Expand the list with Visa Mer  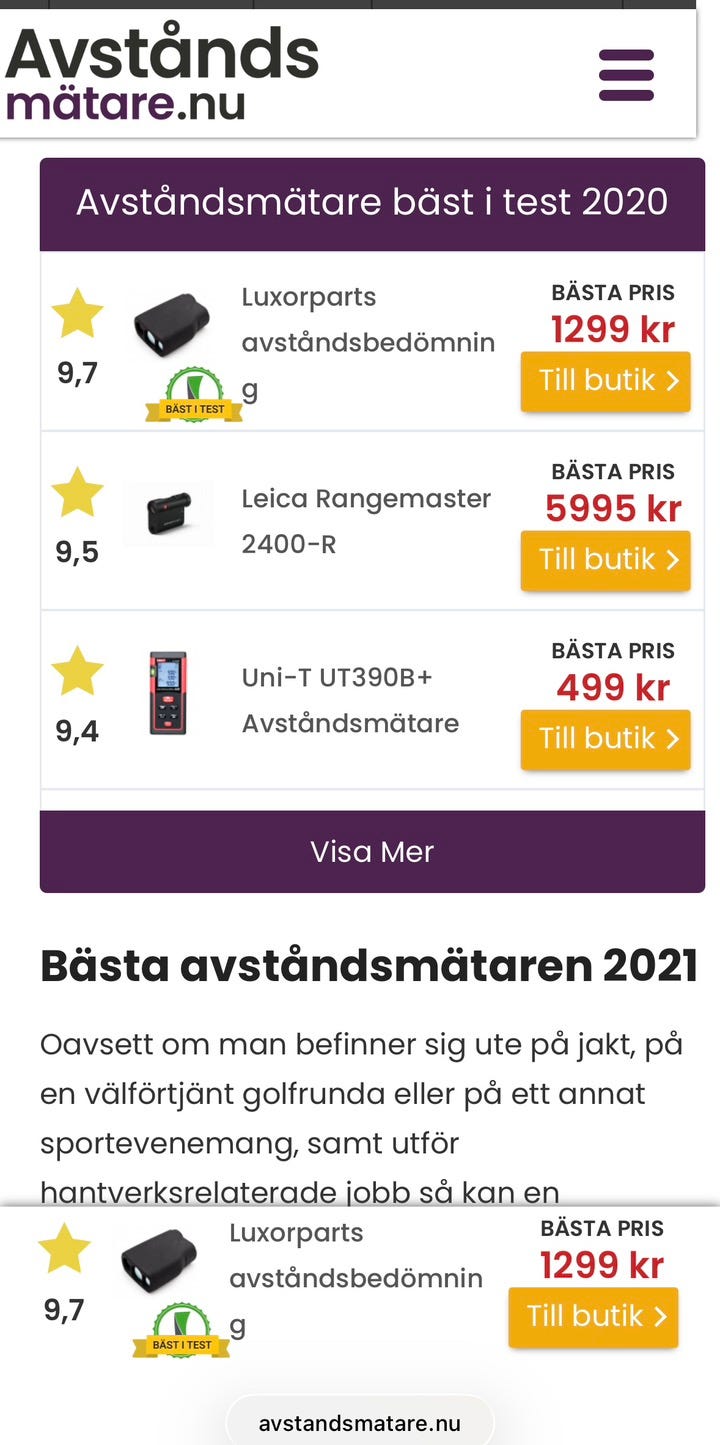[x=372, y=851]
